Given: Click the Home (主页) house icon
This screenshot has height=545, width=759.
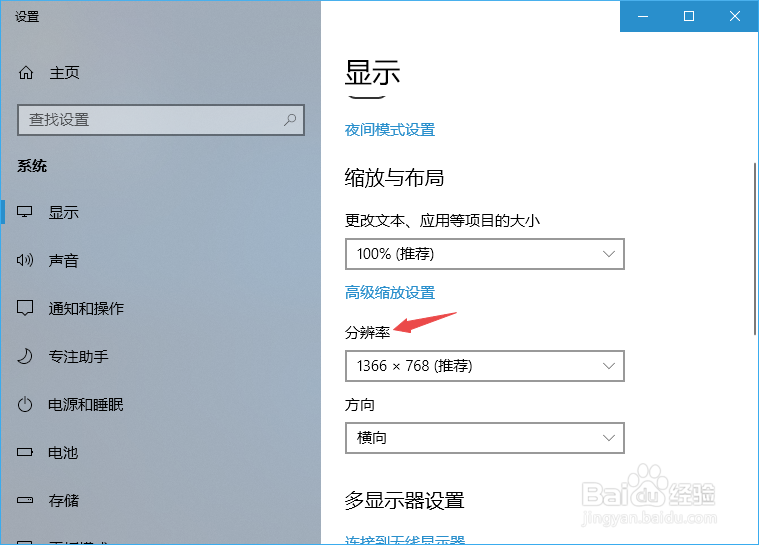Looking at the screenshot, I should pos(26,73).
